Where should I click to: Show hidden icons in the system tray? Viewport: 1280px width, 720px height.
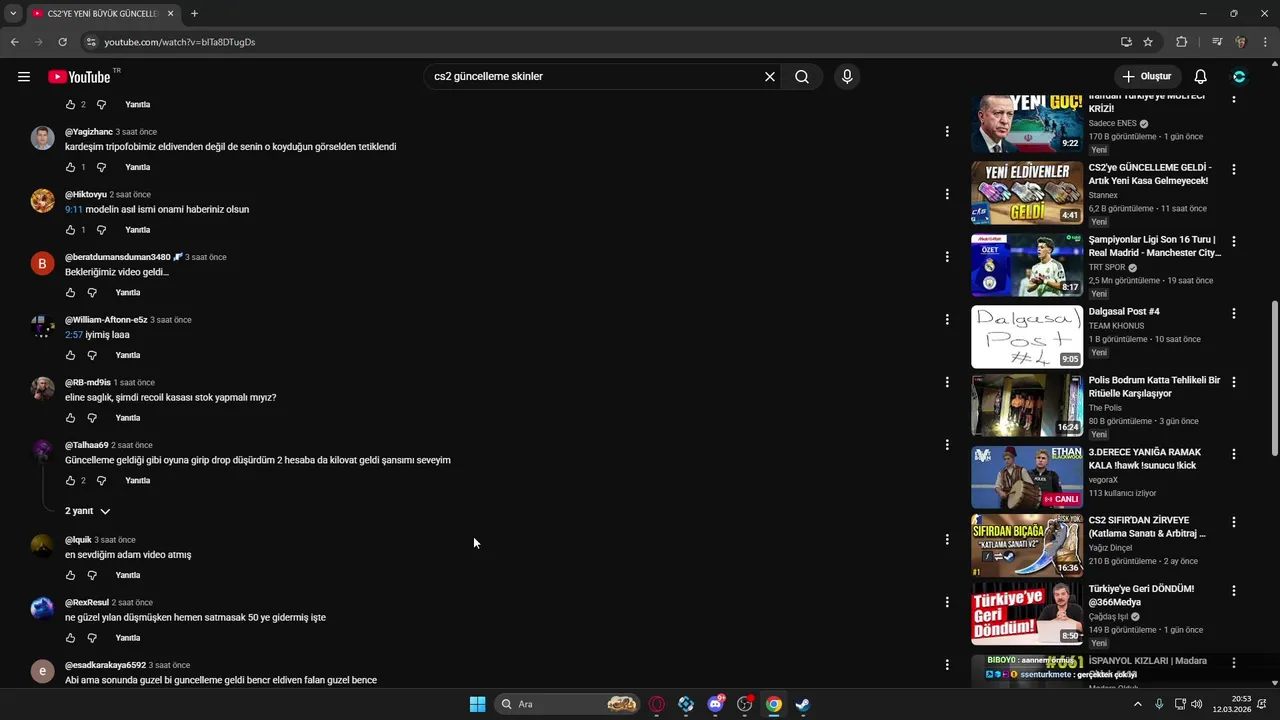click(1137, 704)
